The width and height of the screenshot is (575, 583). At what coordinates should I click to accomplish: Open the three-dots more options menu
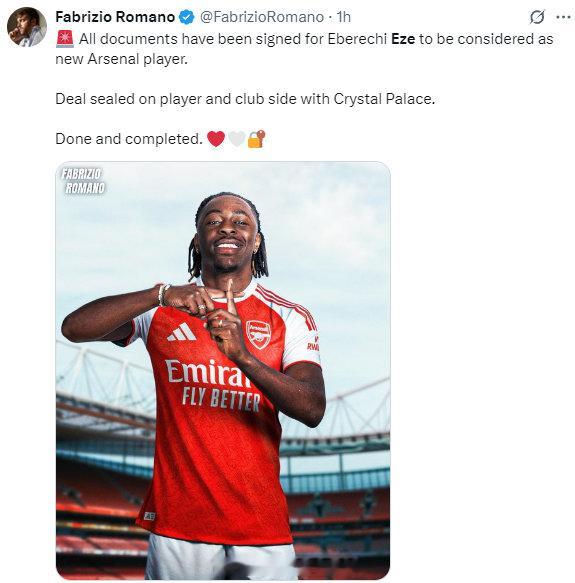563,17
